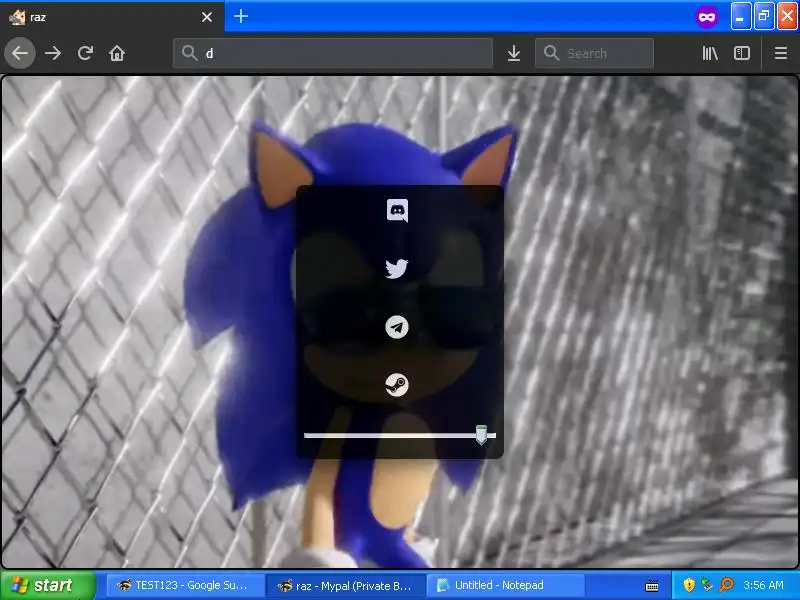The image size is (800, 600).
Task: Open the Windows Start menu
Action: (48, 585)
